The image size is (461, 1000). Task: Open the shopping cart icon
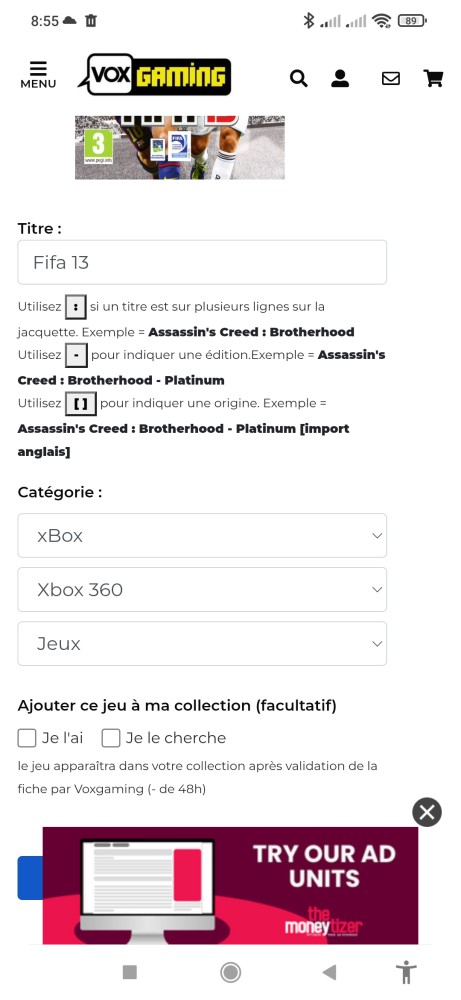pos(434,78)
